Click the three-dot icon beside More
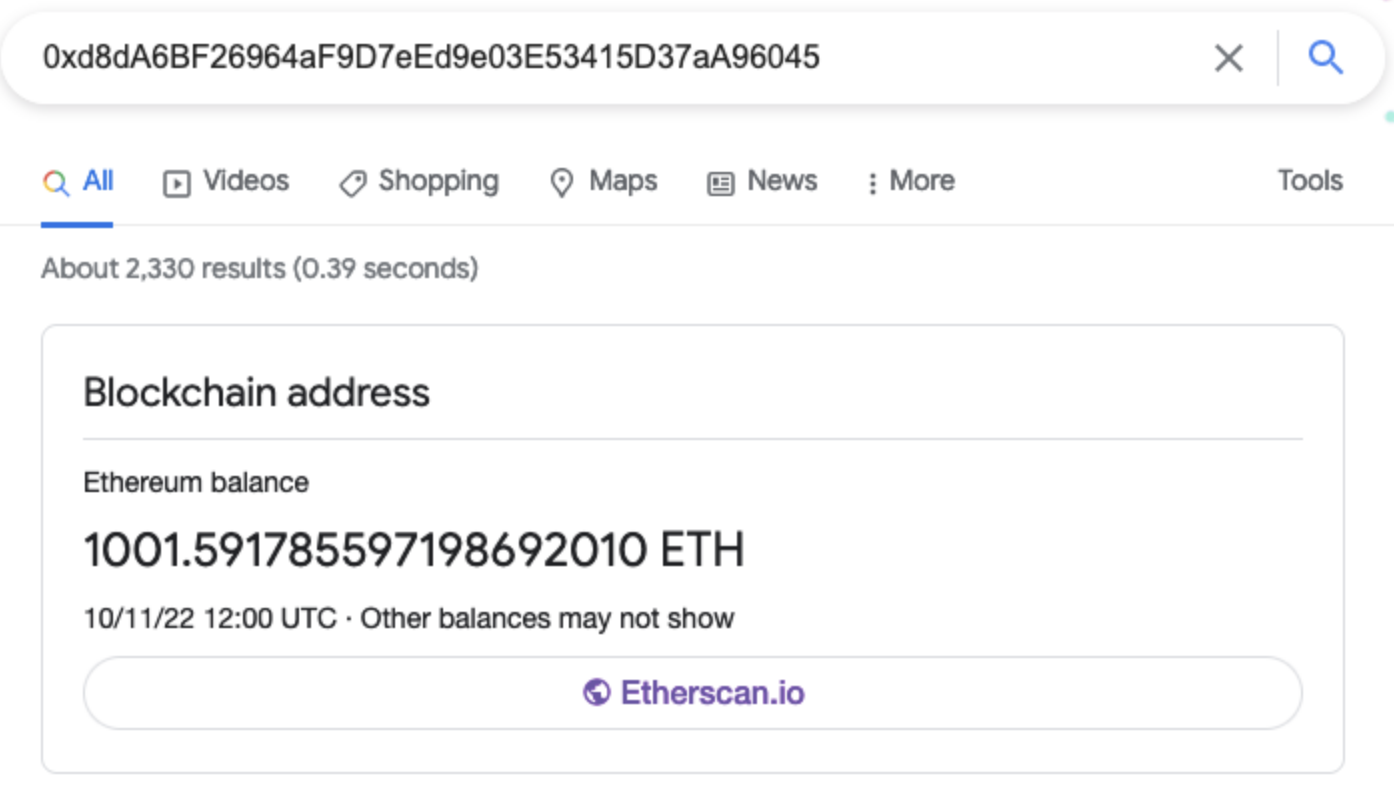Screen dimensions: 1394x790 (x=872, y=183)
